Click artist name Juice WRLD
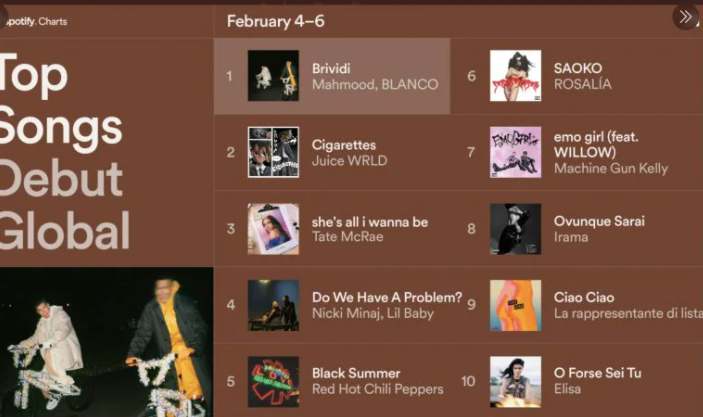Viewport: 703px width, 417px height. [x=349, y=161]
